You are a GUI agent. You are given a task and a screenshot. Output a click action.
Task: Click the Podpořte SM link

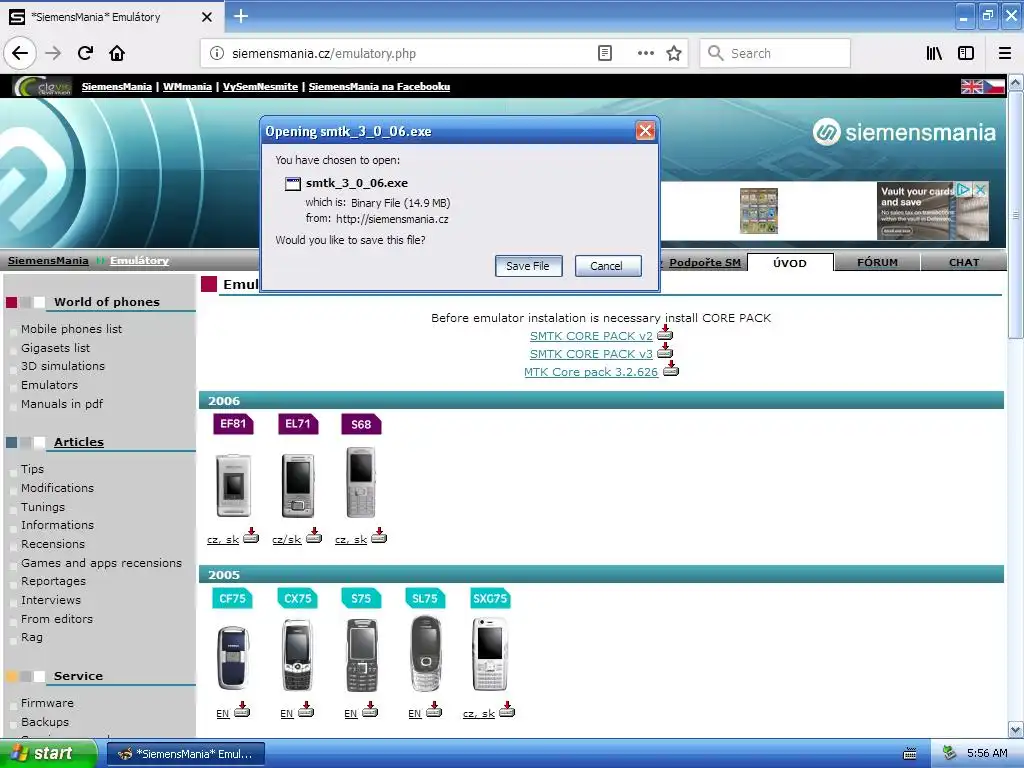(705, 263)
